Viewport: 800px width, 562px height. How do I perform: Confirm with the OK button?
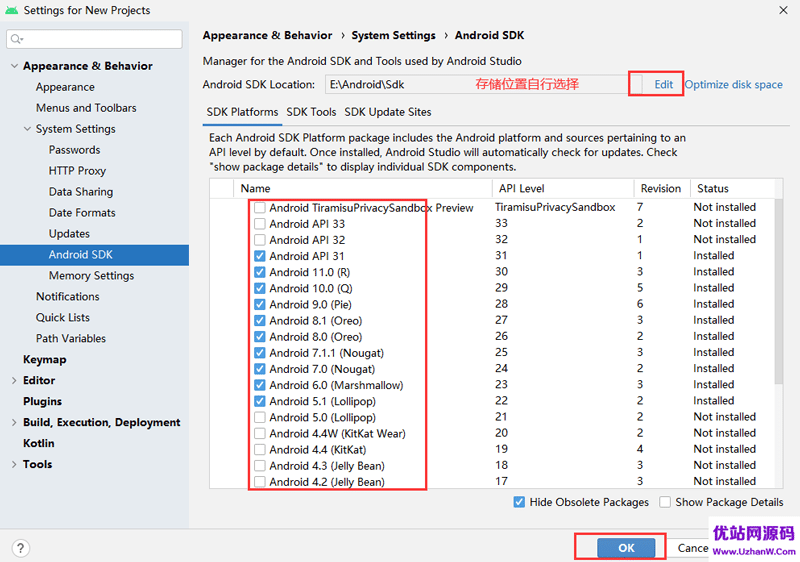coord(626,548)
